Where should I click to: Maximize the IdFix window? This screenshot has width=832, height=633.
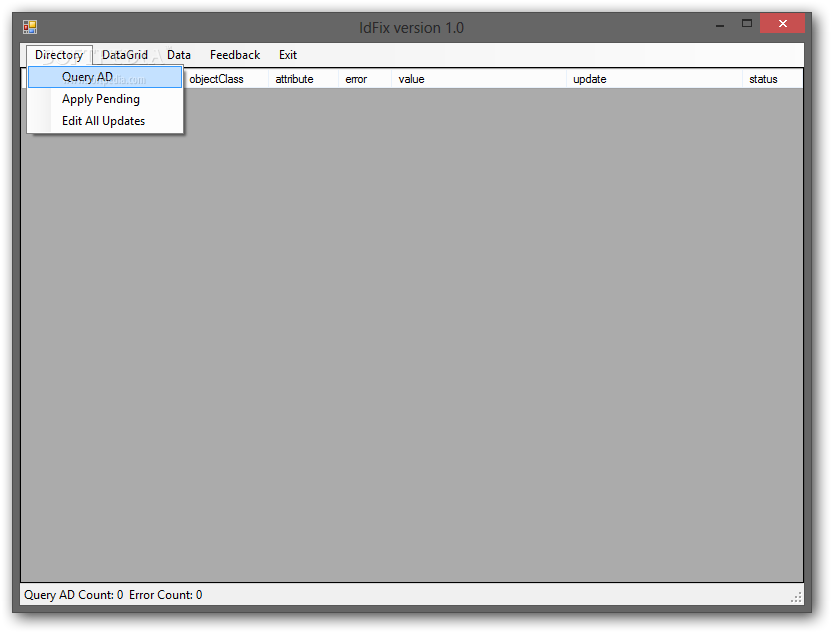click(747, 23)
